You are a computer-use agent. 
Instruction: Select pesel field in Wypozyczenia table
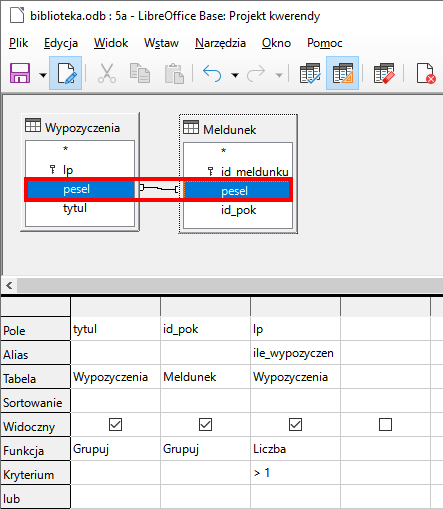click(80, 189)
